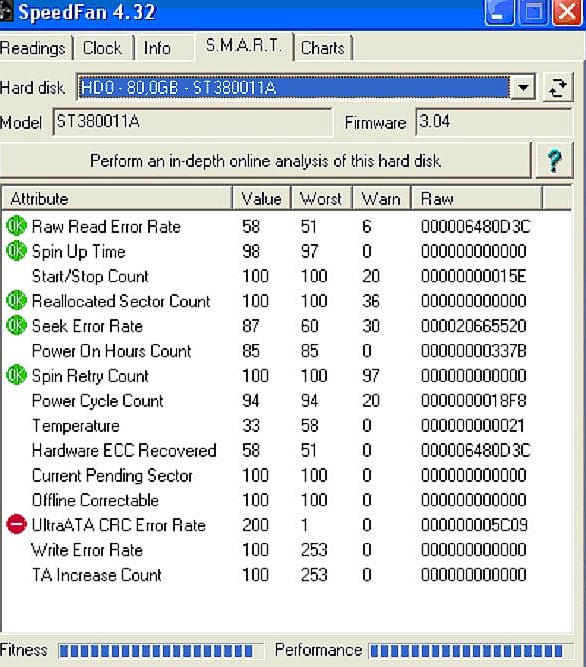
Task: Switch to the Readings tab
Action: [33, 48]
